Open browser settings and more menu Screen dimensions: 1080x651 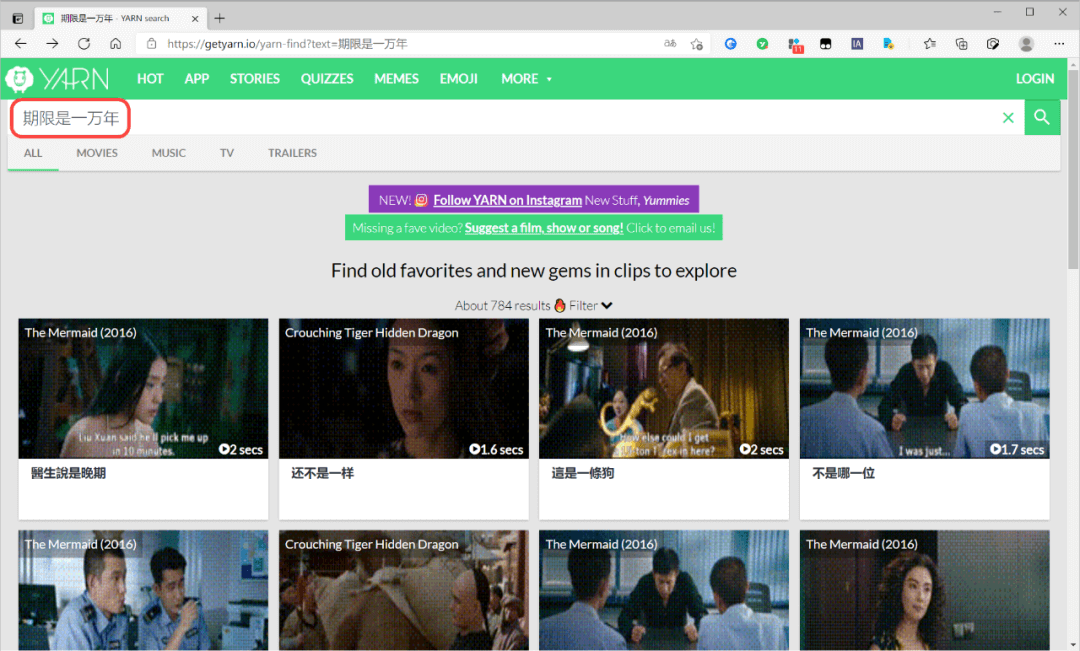click(1059, 43)
